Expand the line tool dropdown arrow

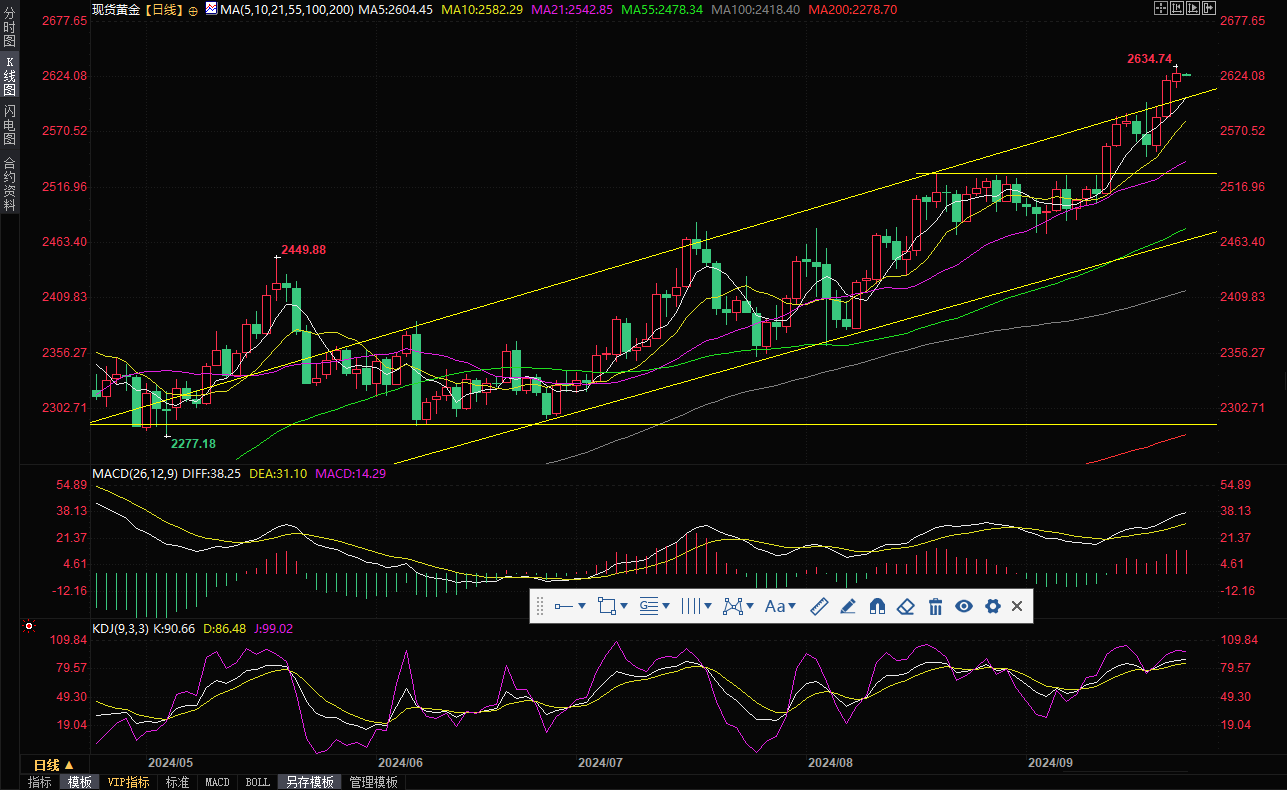click(x=582, y=606)
